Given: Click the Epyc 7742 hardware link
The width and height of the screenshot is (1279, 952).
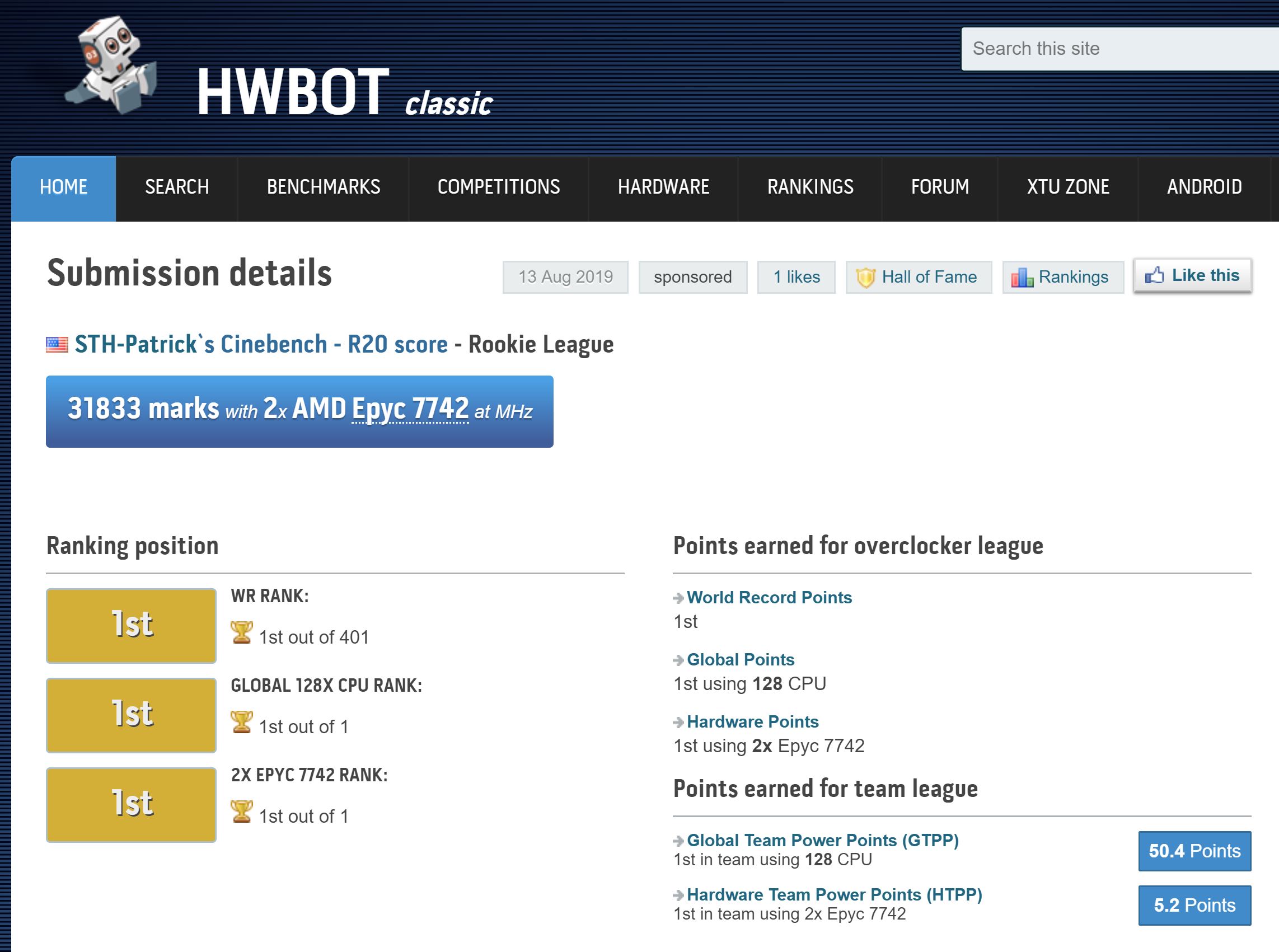Looking at the screenshot, I should [x=410, y=409].
